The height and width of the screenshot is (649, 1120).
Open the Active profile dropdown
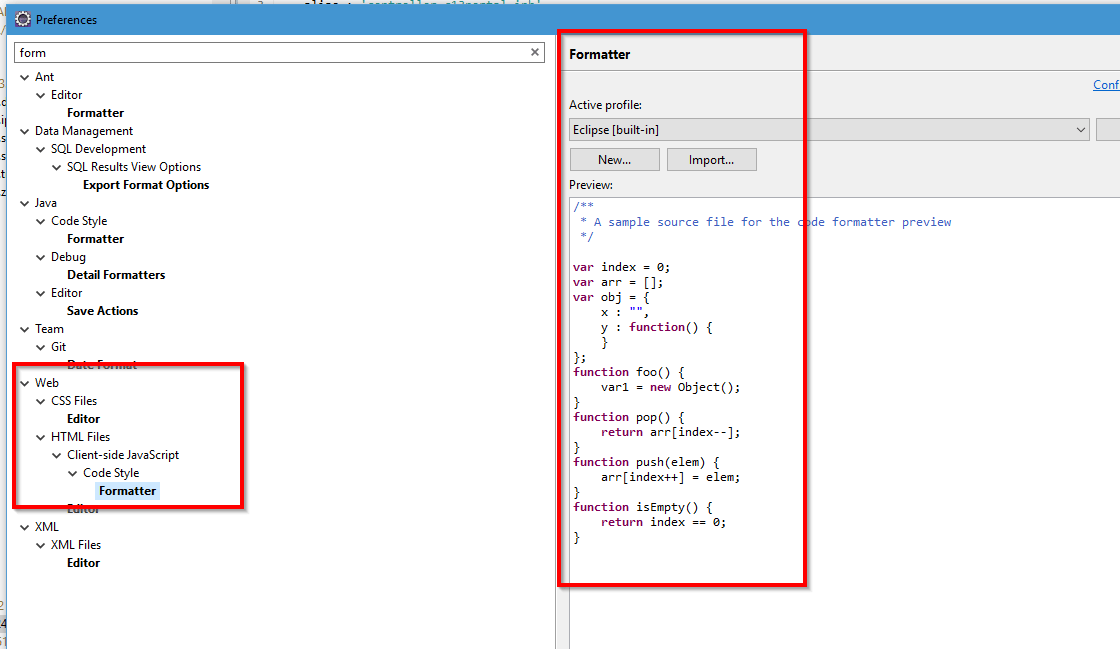tap(1081, 129)
